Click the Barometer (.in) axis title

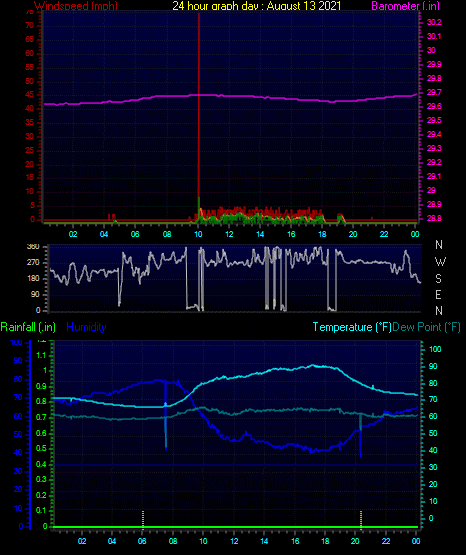(405, 6)
